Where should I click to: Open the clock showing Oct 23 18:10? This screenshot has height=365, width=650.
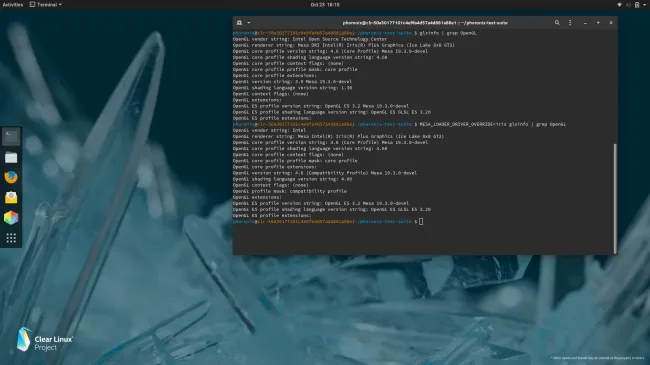[325, 5]
